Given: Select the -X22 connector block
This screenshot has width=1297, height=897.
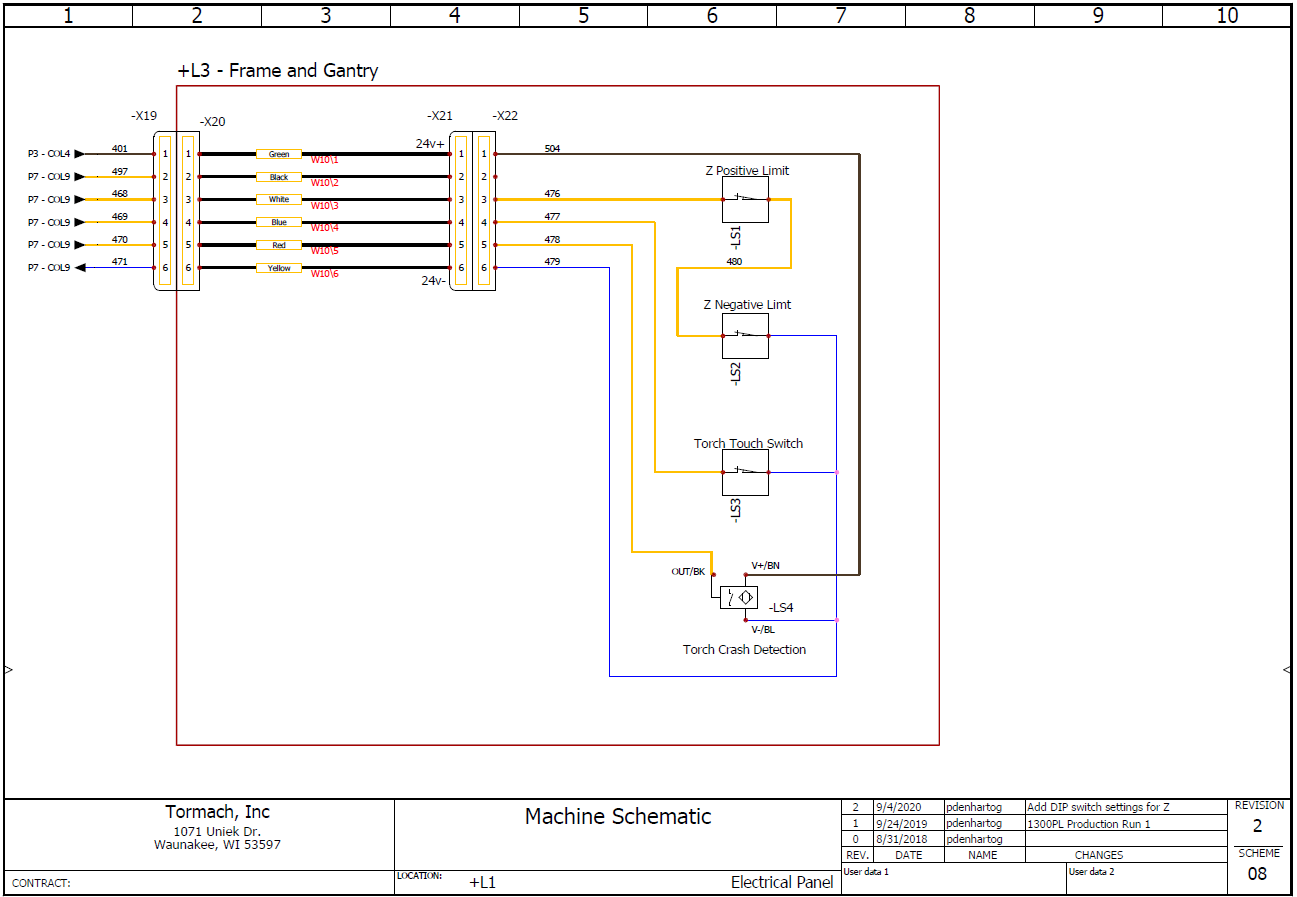Looking at the screenshot, I should (487, 210).
